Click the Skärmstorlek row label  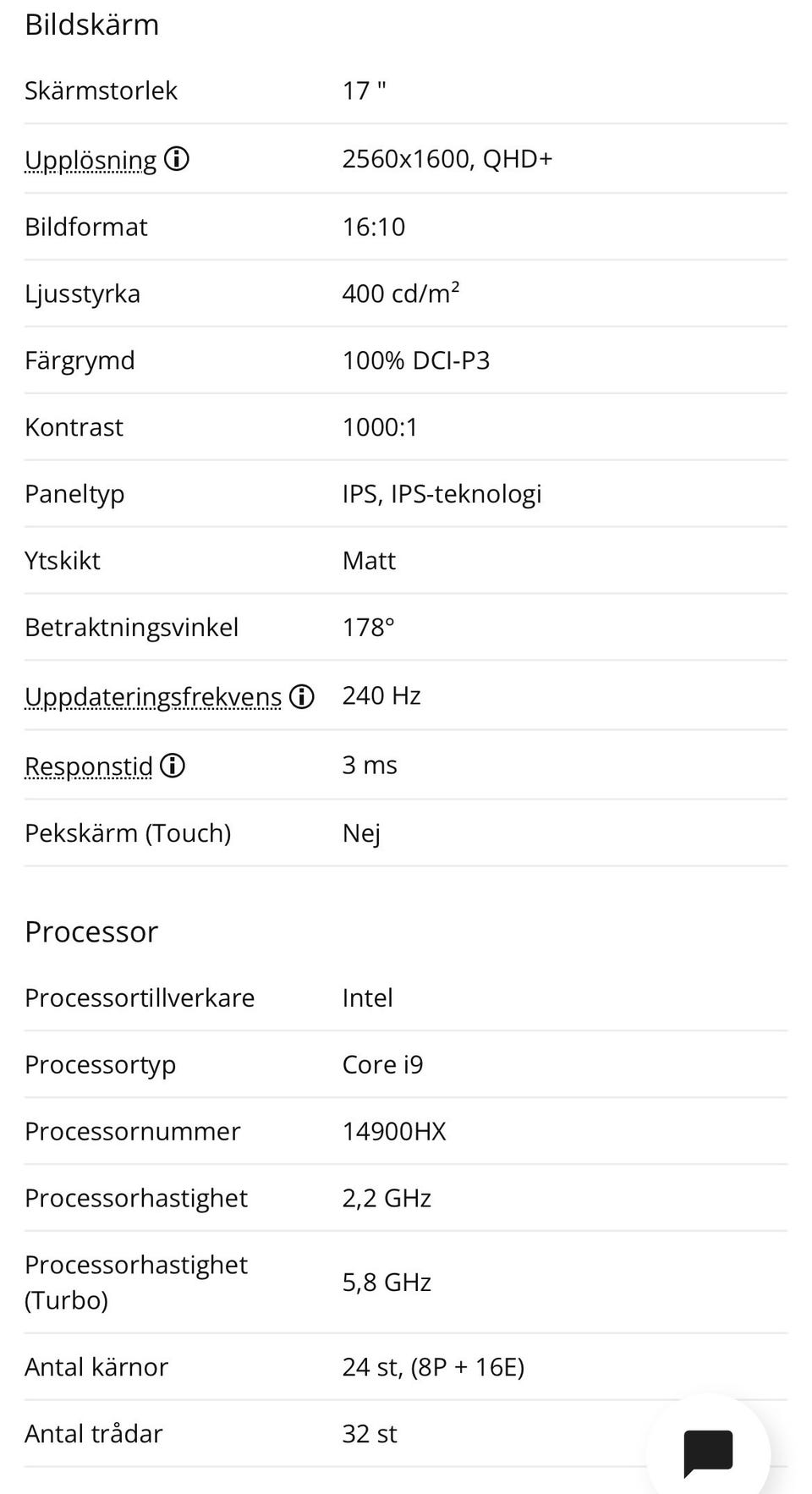pyautogui.click(x=101, y=91)
